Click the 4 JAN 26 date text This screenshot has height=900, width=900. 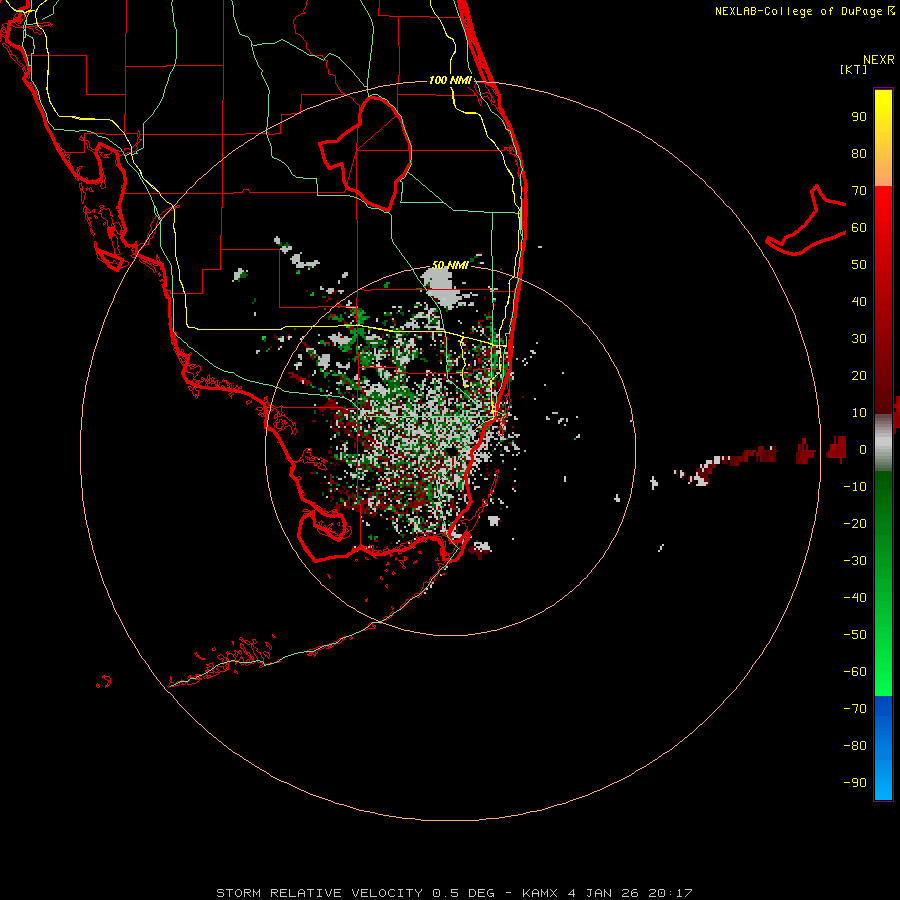[603, 893]
